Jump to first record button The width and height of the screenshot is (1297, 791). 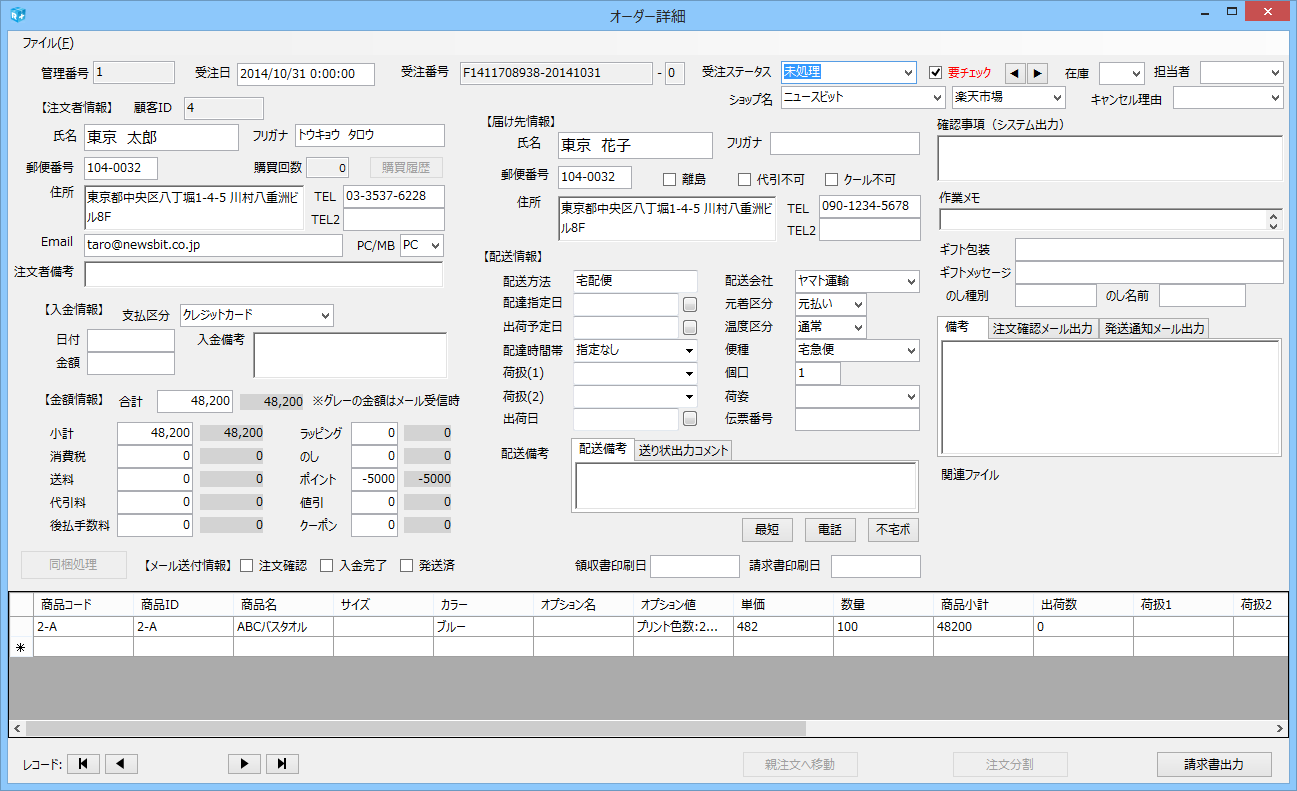(83, 764)
